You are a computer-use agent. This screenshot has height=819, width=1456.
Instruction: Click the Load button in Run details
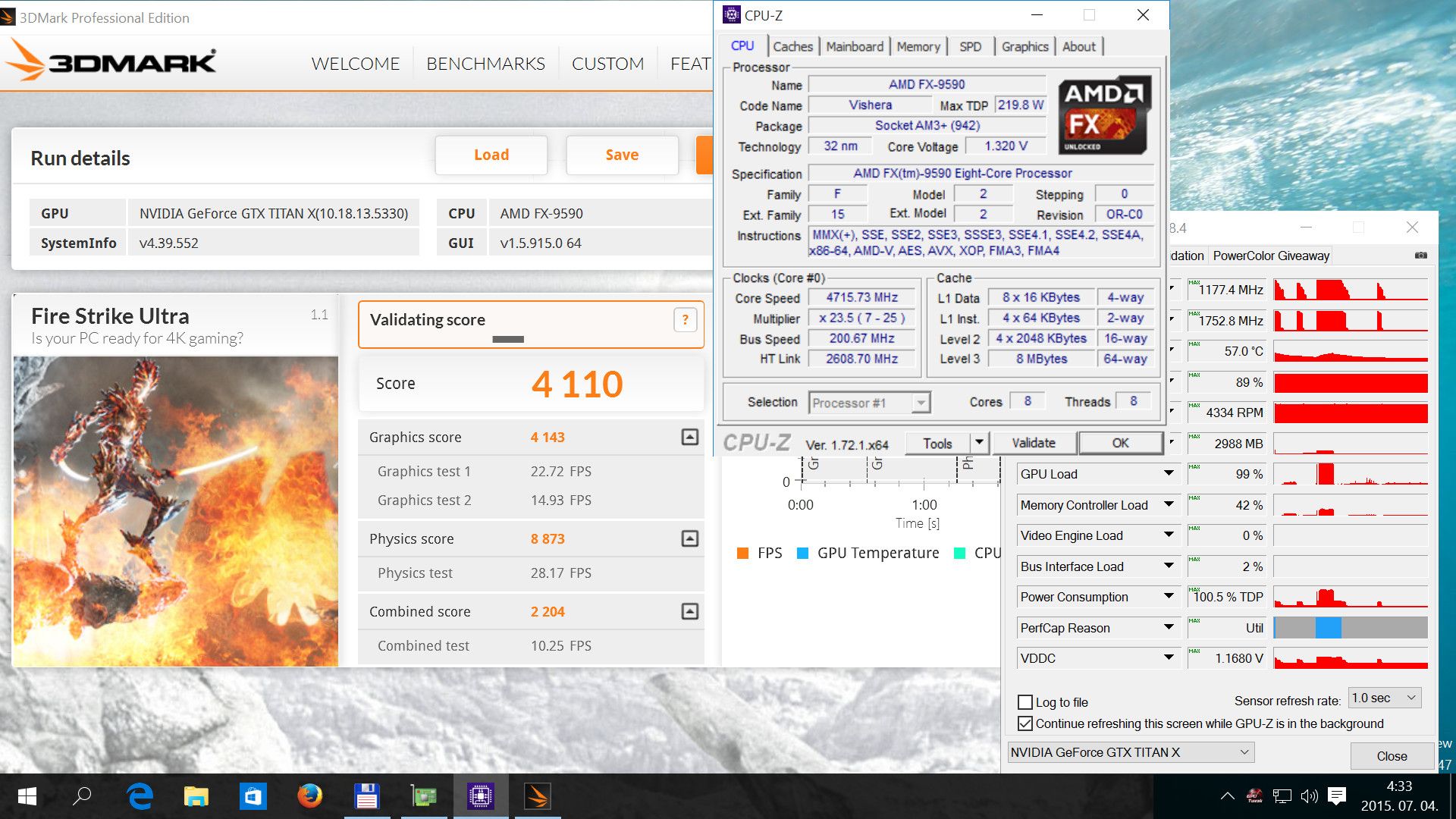click(491, 155)
